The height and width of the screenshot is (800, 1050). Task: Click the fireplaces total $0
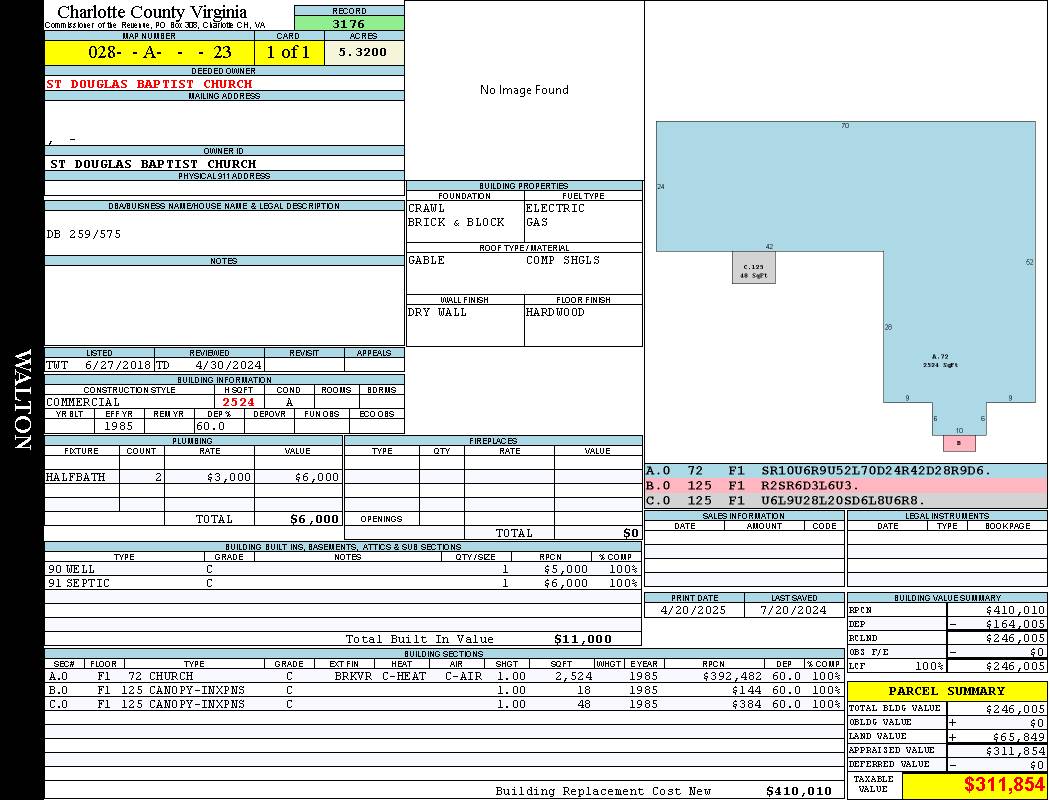[631, 534]
